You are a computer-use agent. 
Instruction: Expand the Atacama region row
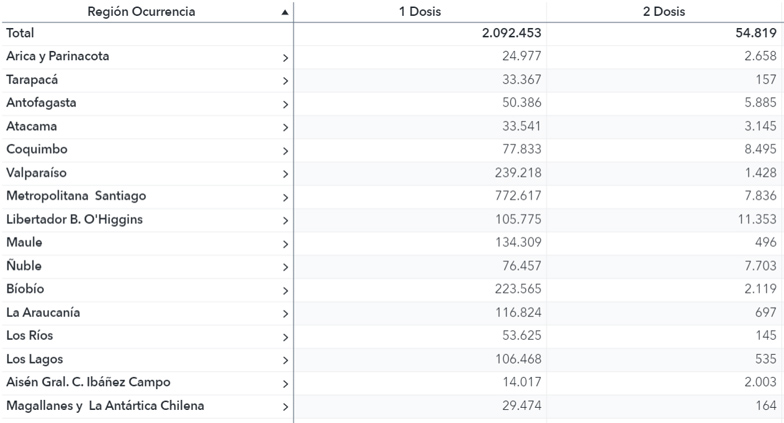(285, 127)
